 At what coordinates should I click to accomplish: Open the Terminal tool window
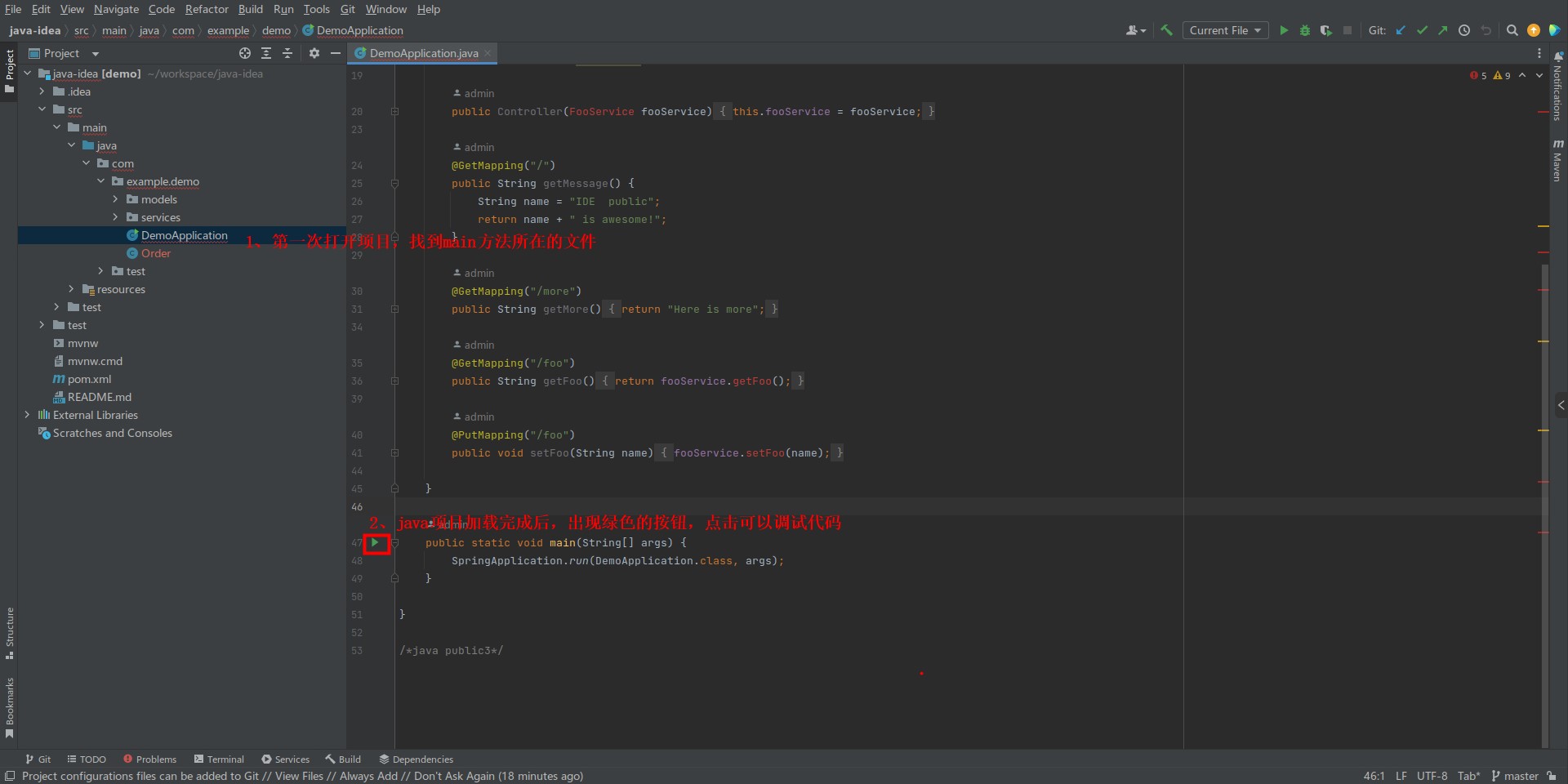tap(219, 759)
